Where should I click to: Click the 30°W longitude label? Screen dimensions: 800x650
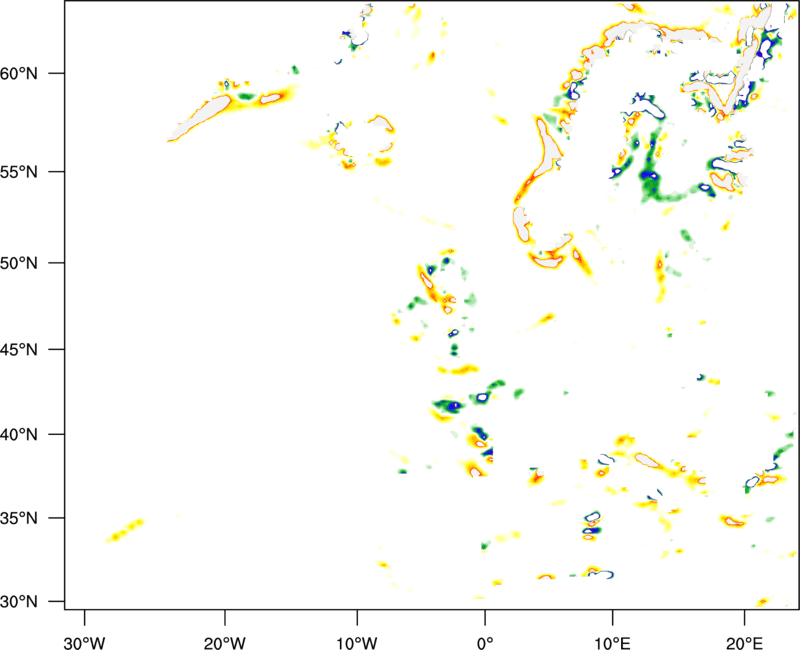(84, 643)
